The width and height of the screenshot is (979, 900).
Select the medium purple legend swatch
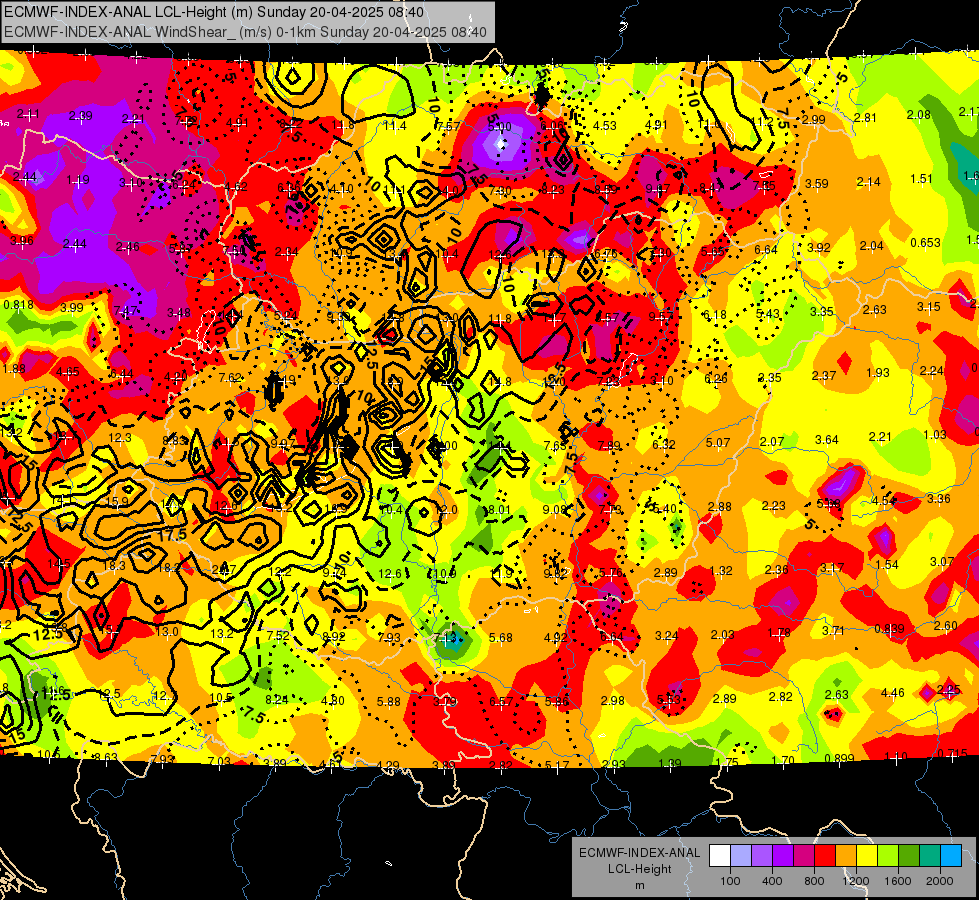point(762,856)
